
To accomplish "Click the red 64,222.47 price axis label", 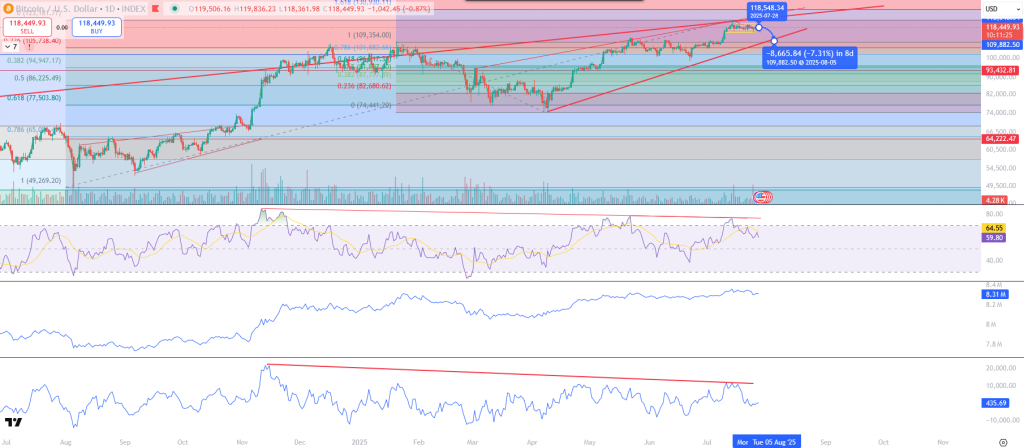I will (x=999, y=138).
